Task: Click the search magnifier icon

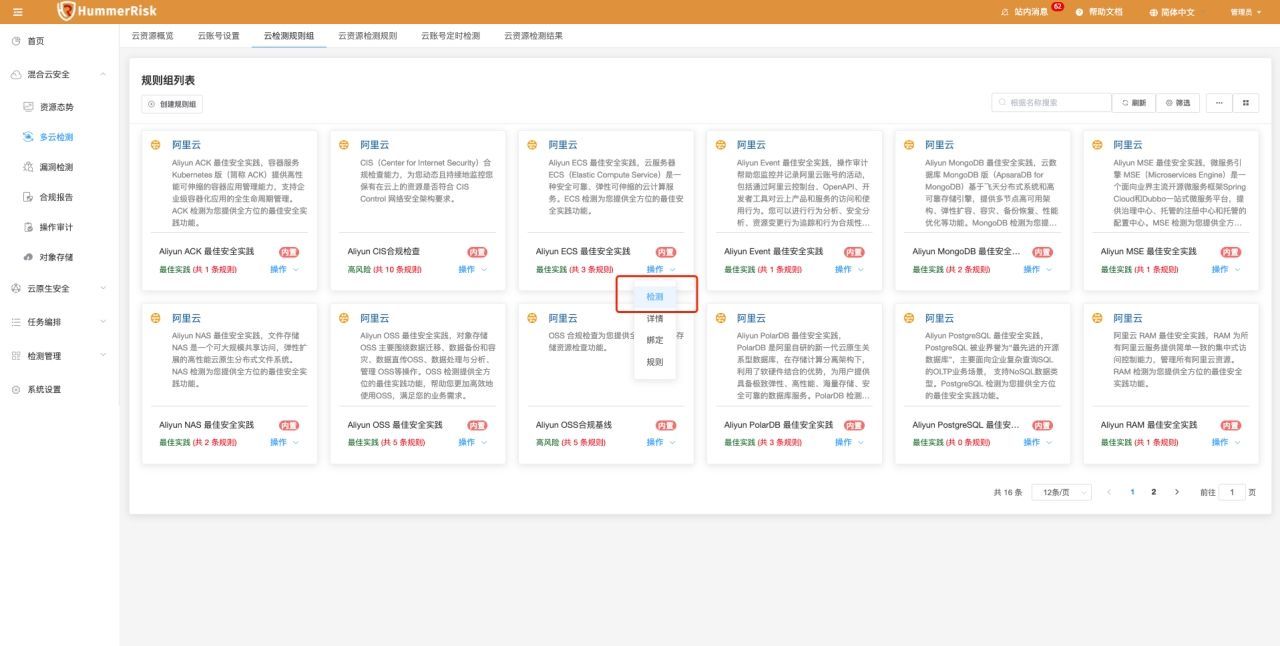Action: pyautogui.click(x=1002, y=102)
